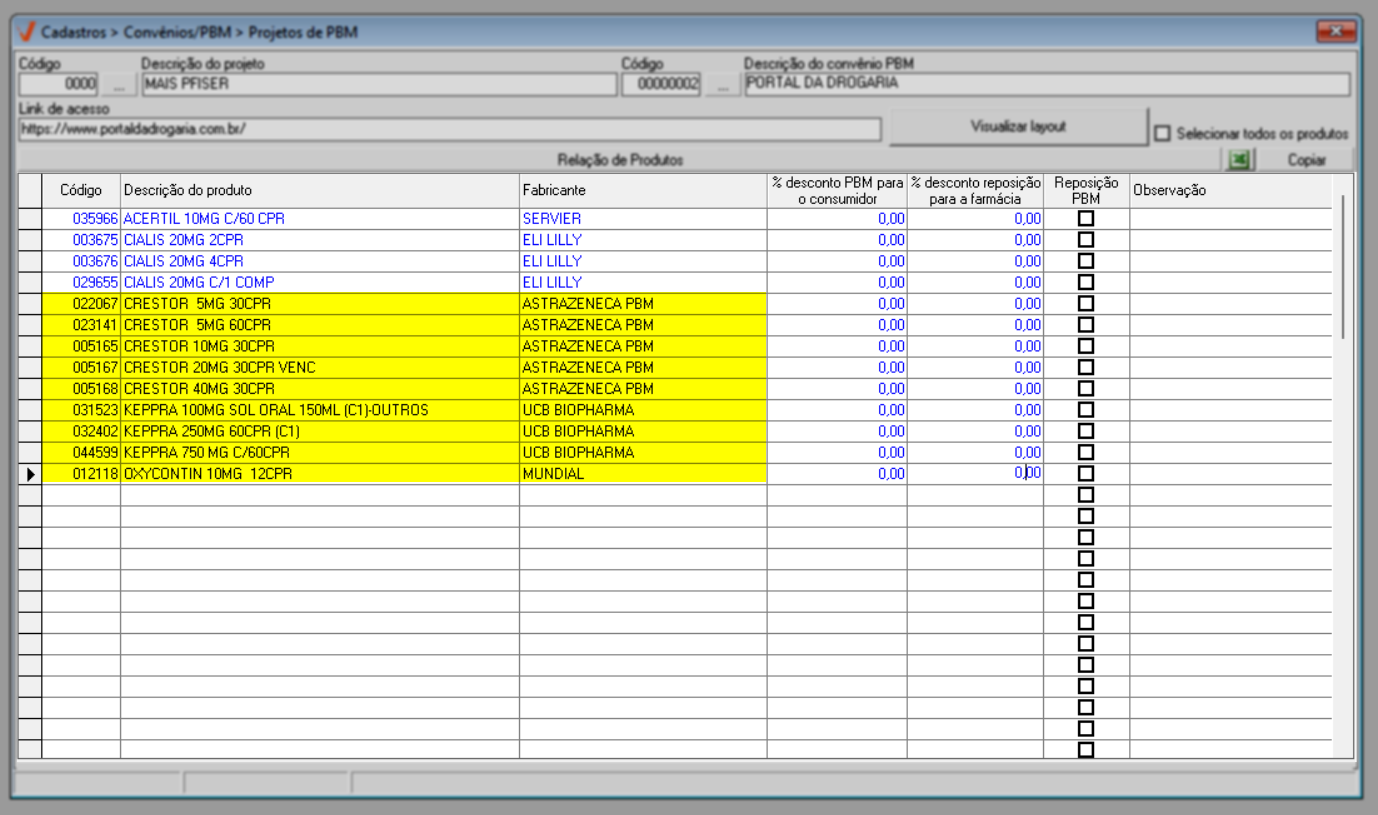This screenshot has height=815, width=1378.
Task: Click the Código column header
Action: coord(81,190)
